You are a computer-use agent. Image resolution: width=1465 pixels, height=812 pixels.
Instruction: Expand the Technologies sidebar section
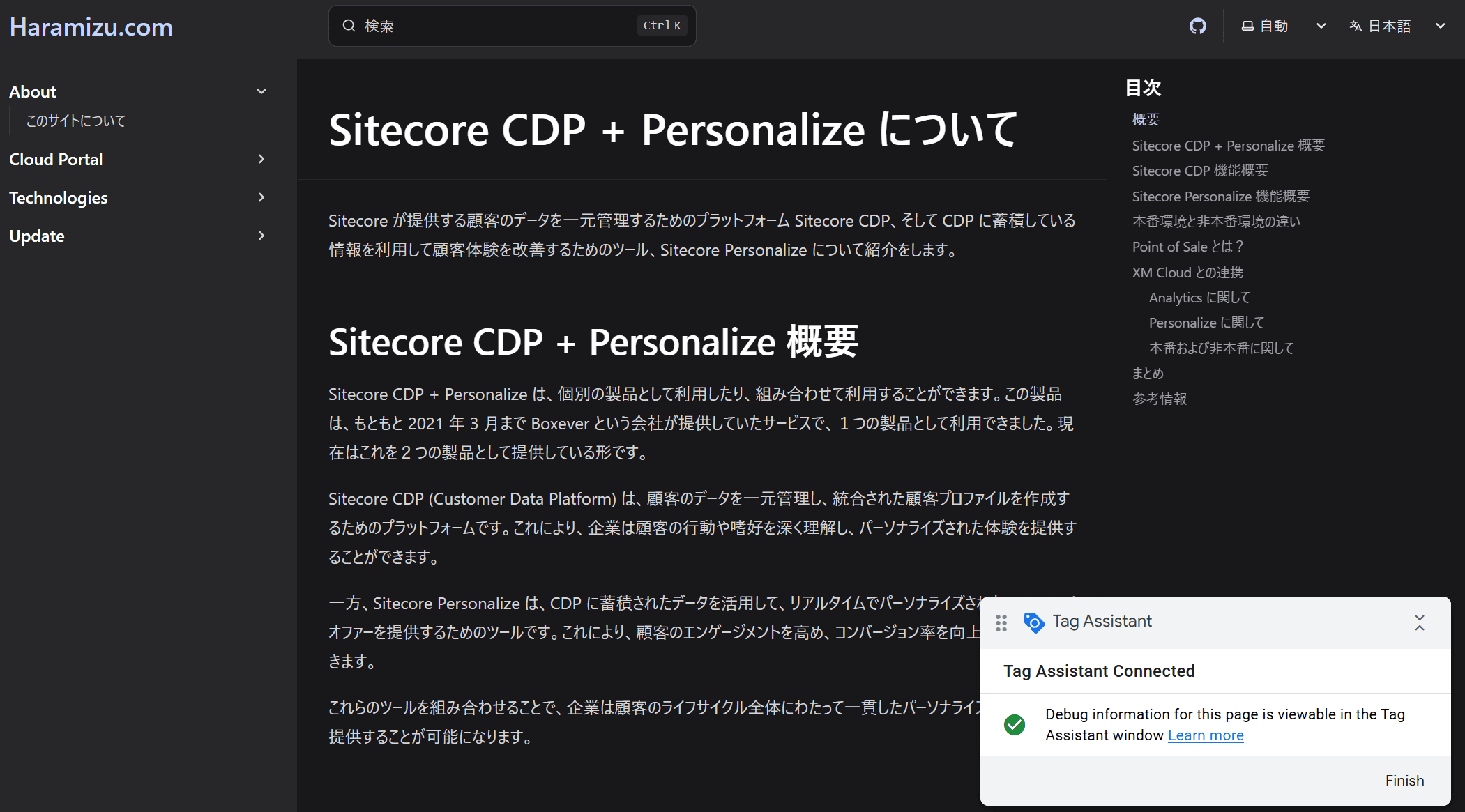pyautogui.click(x=261, y=197)
